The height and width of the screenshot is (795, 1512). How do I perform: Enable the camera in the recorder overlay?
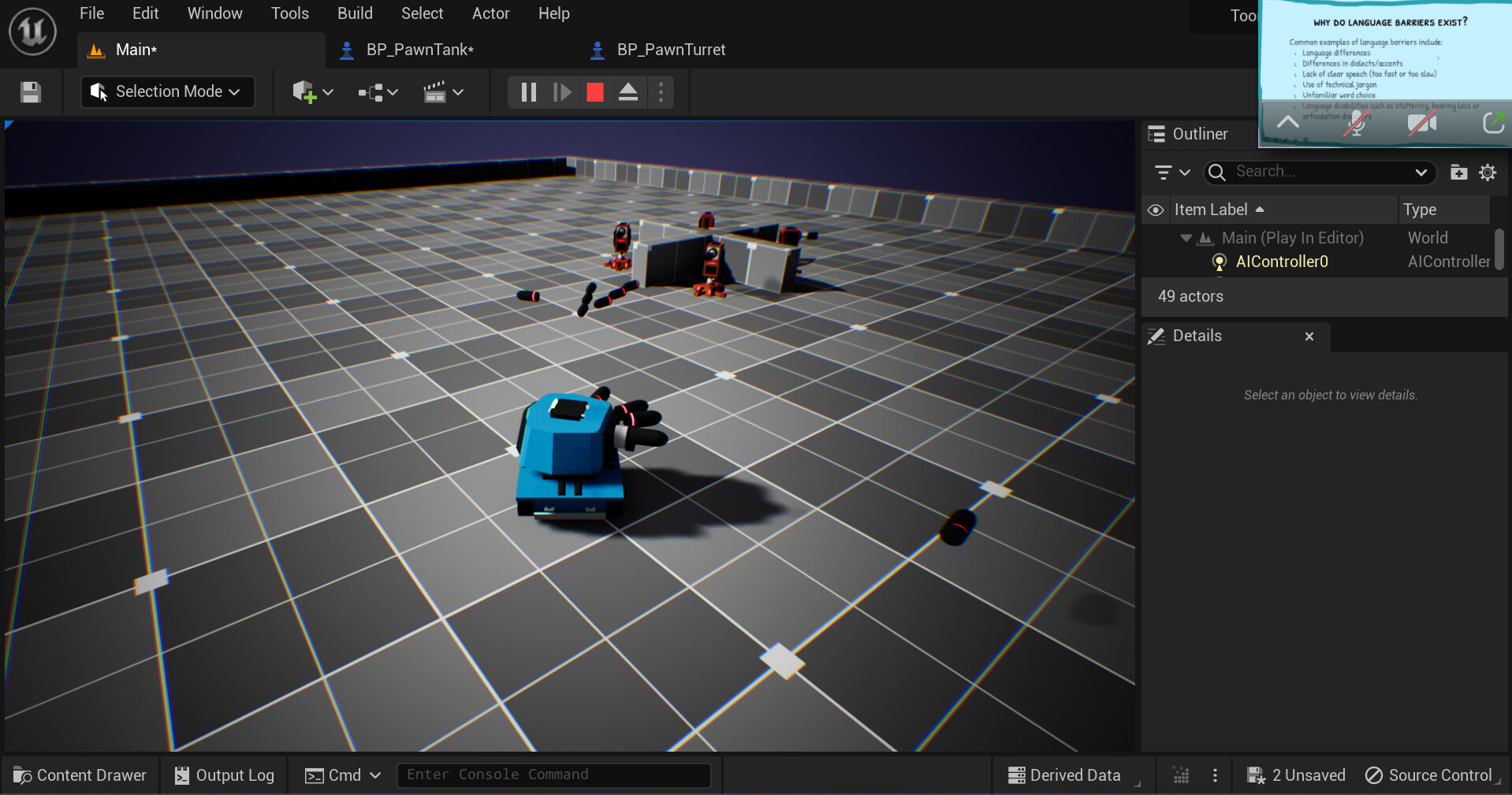(1421, 124)
